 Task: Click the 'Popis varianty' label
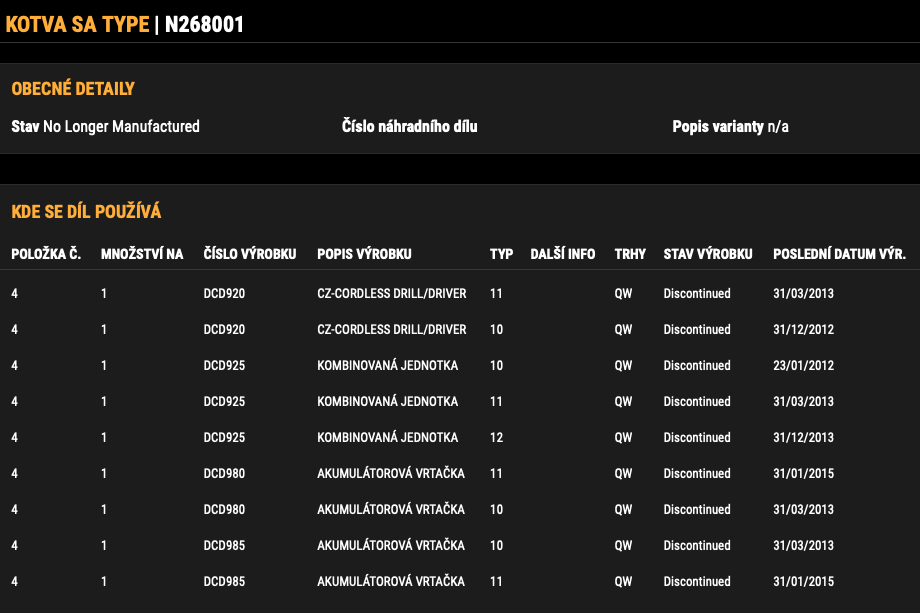[x=718, y=126]
